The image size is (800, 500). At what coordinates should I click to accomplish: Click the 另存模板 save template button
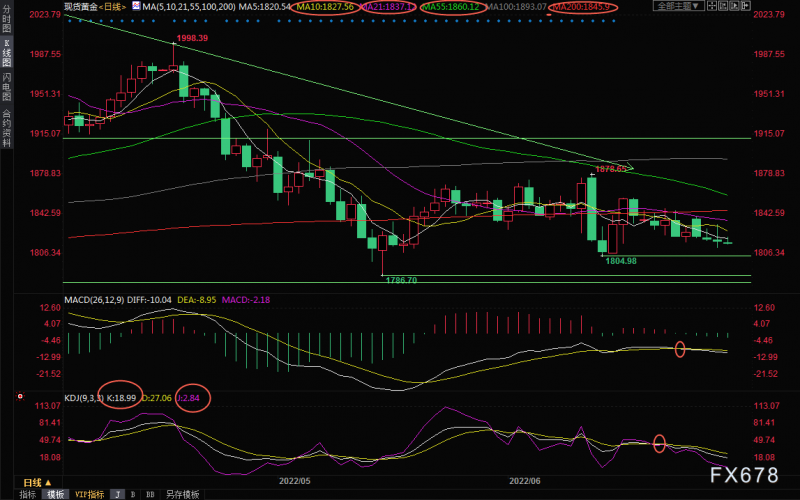pyautogui.click(x=182, y=494)
